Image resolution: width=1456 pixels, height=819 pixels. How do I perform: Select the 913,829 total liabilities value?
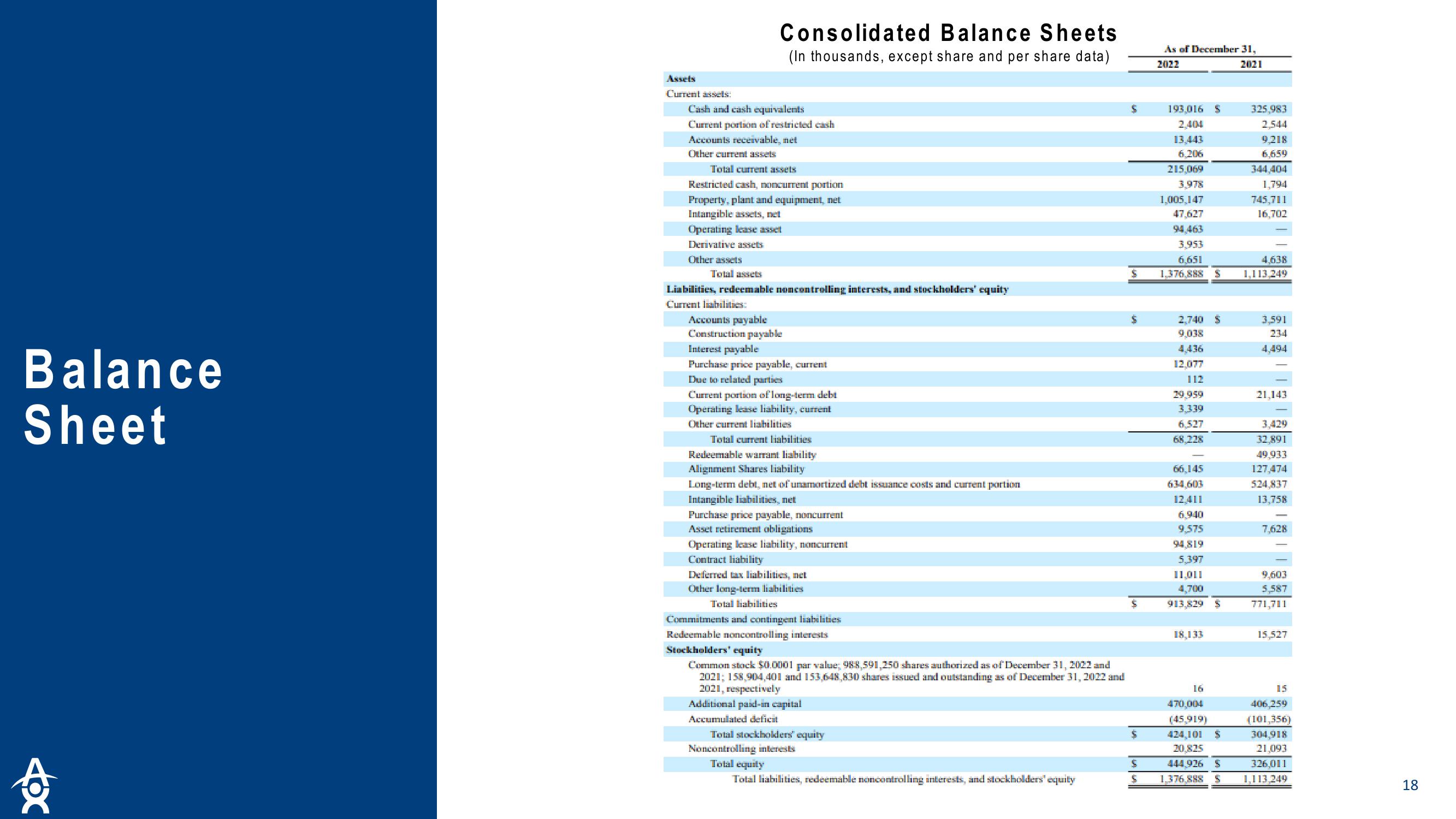tap(1185, 604)
